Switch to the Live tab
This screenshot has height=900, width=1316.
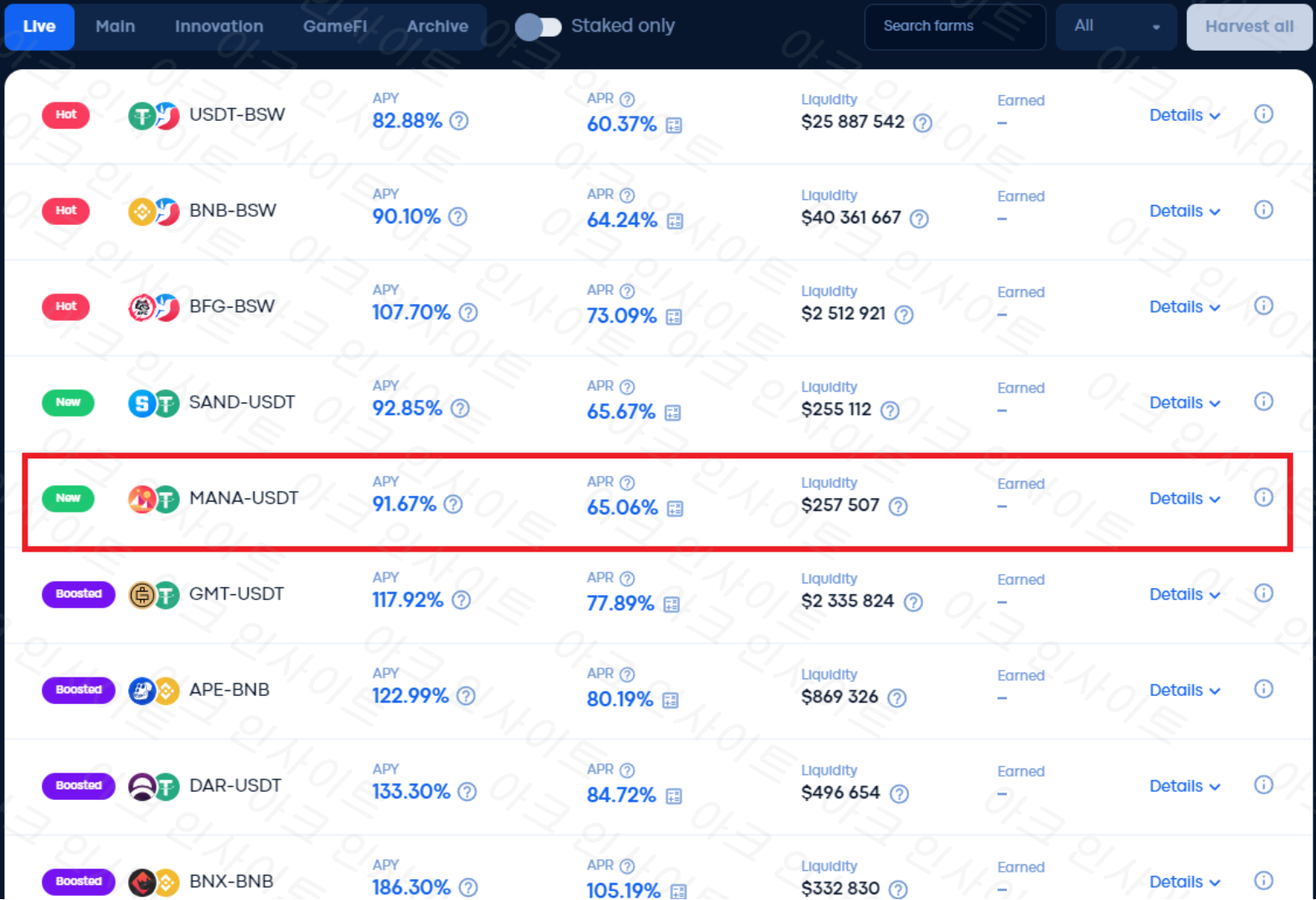tap(39, 27)
